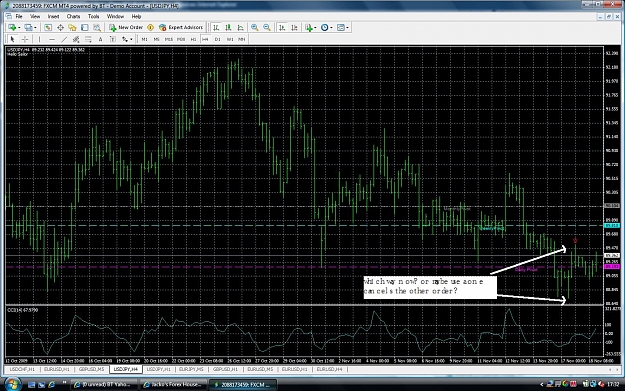Set timeframe to D1
625x391 pixels.
(x=217, y=39)
